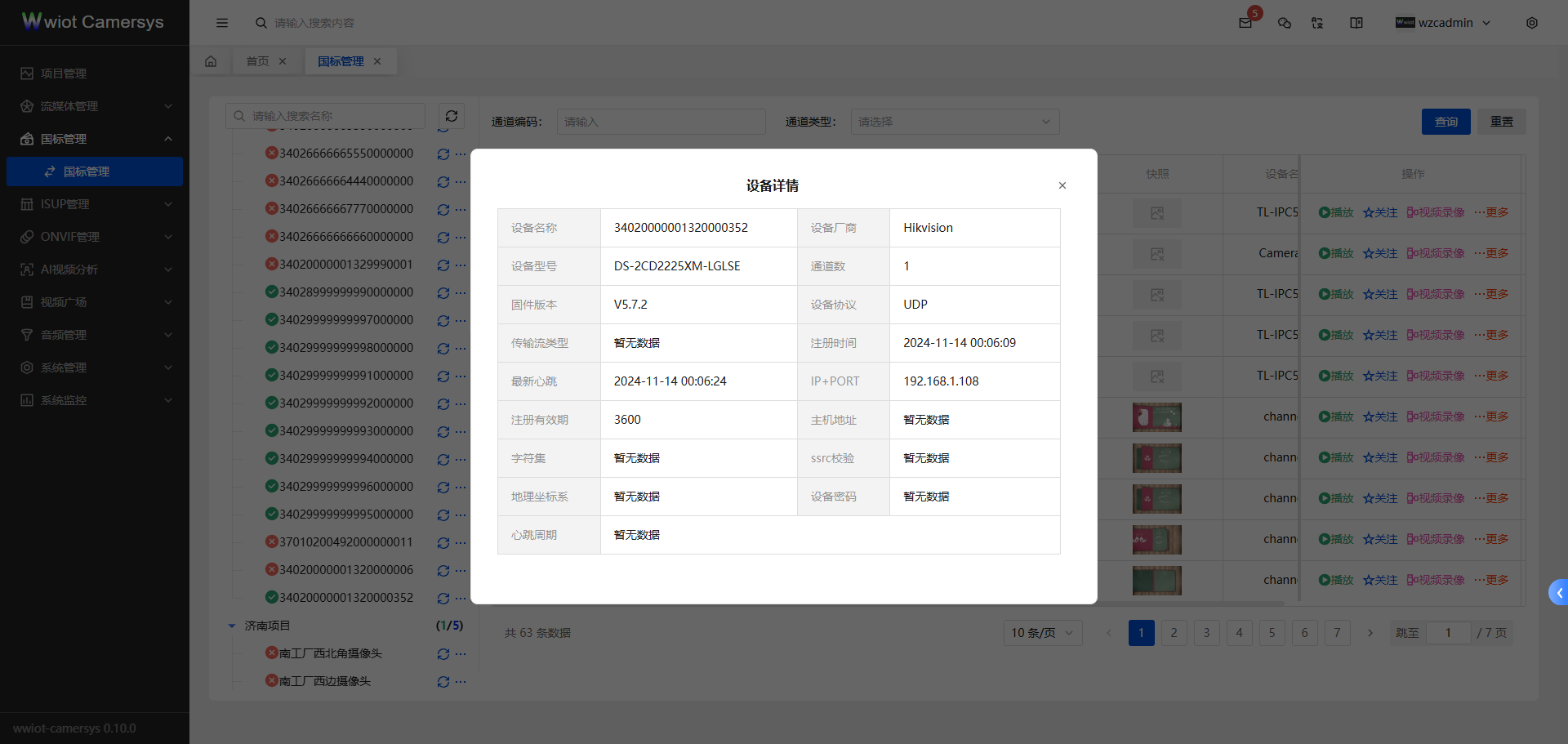Collapse the 济南项目 project node
The width and height of the screenshot is (1568, 744).
tap(232, 625)
